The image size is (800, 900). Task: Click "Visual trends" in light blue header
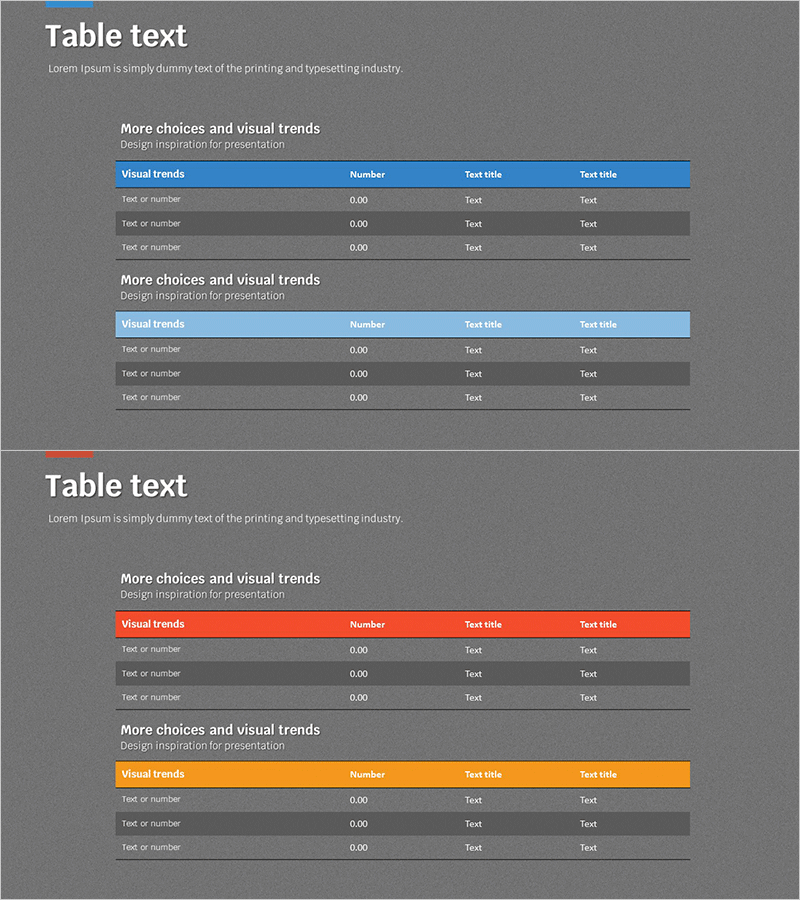(153, 324)
